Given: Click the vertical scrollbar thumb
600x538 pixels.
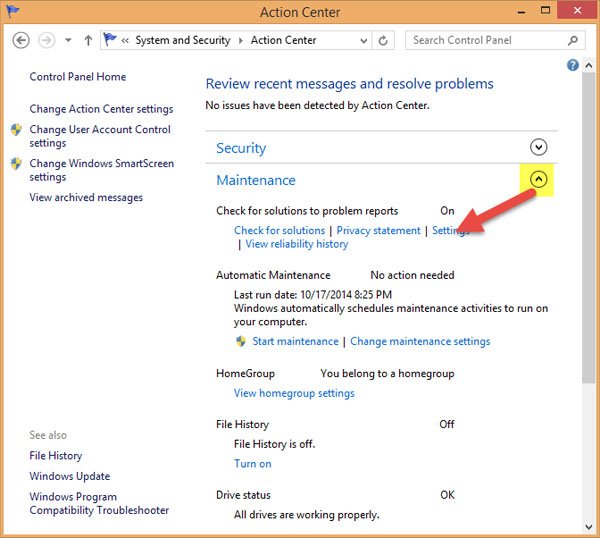Looking at the screenshot, I should pos(589,227).
